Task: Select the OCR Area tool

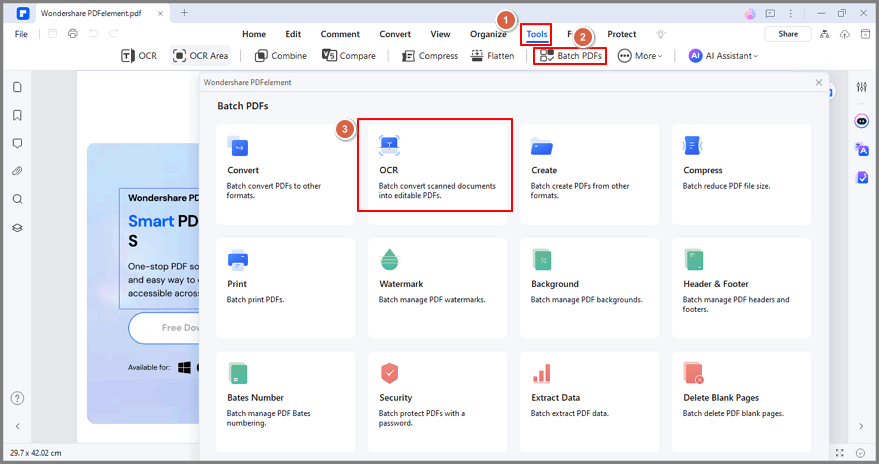Action: 200,55
